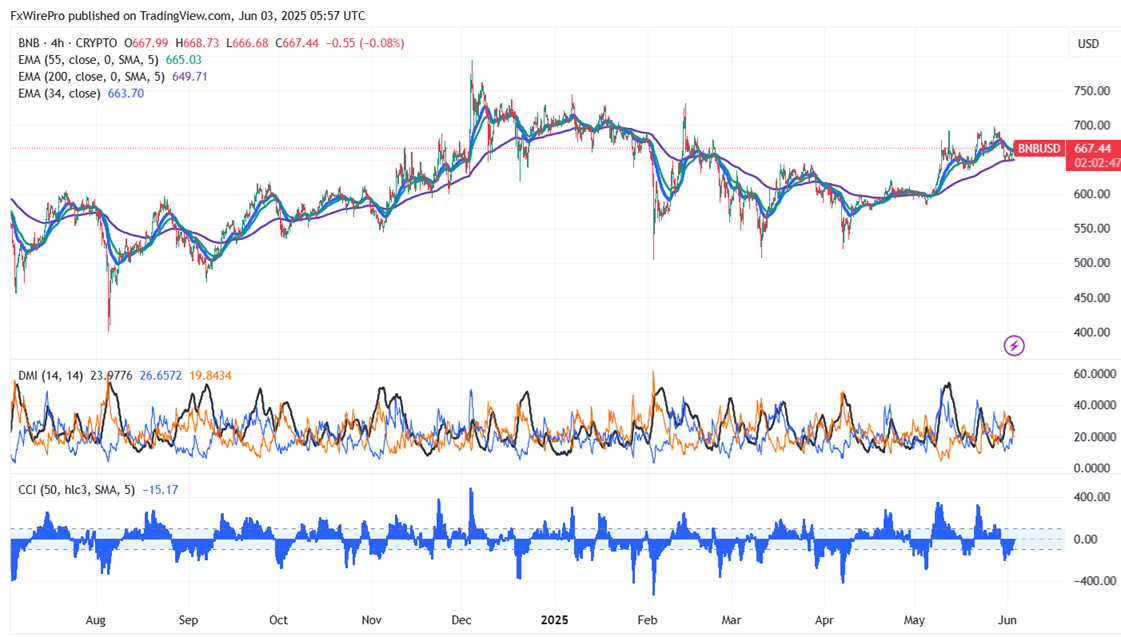Click EMA 200 value 649.71
This screenshot has height=637, width=1121.
(189, 76)
